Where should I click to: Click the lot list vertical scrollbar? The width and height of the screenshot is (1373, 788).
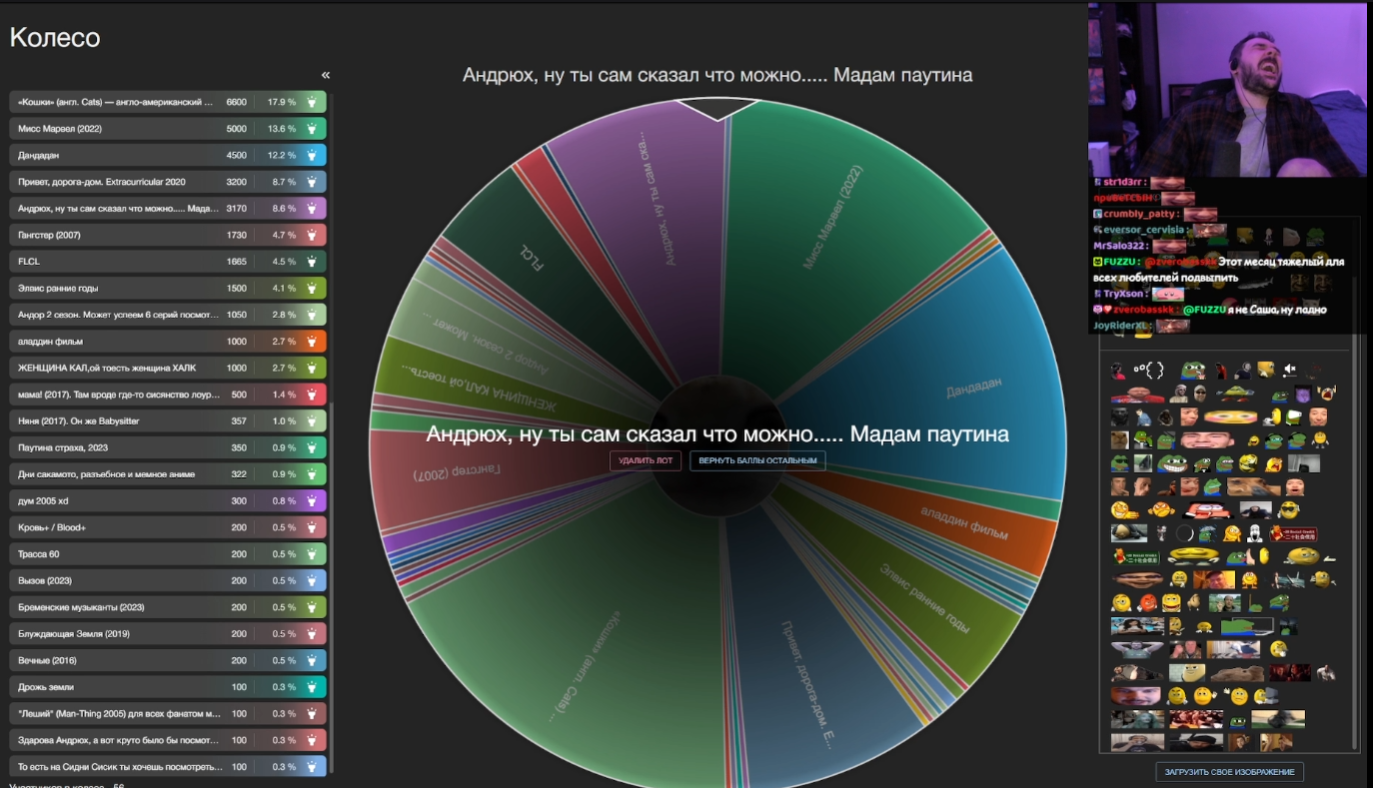[x=332, y=590]
